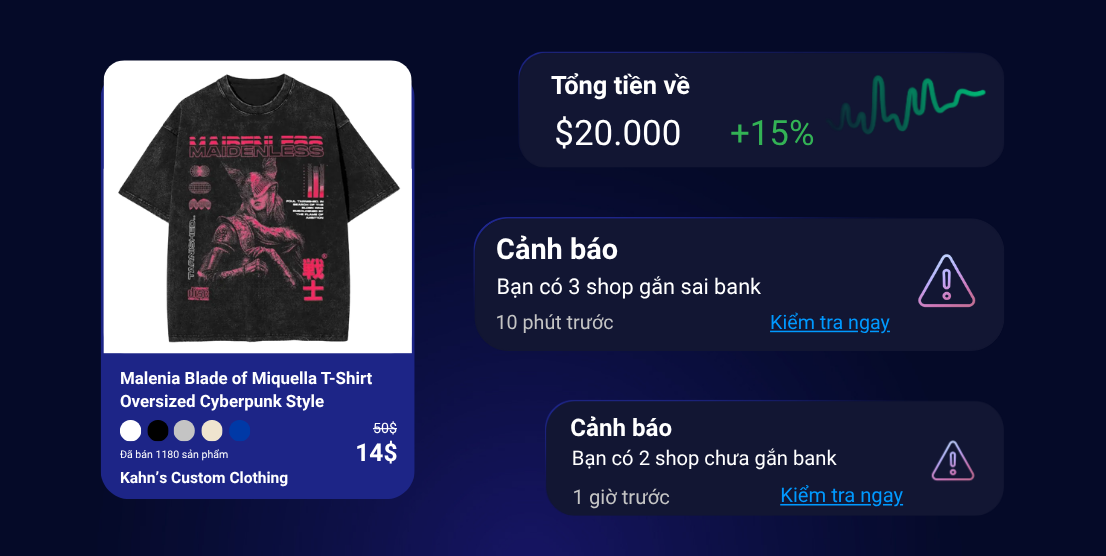This screenshot has width=1106, height=556.
Task: Open the Maidenless T-shirt product image
Action: (258, 207)
